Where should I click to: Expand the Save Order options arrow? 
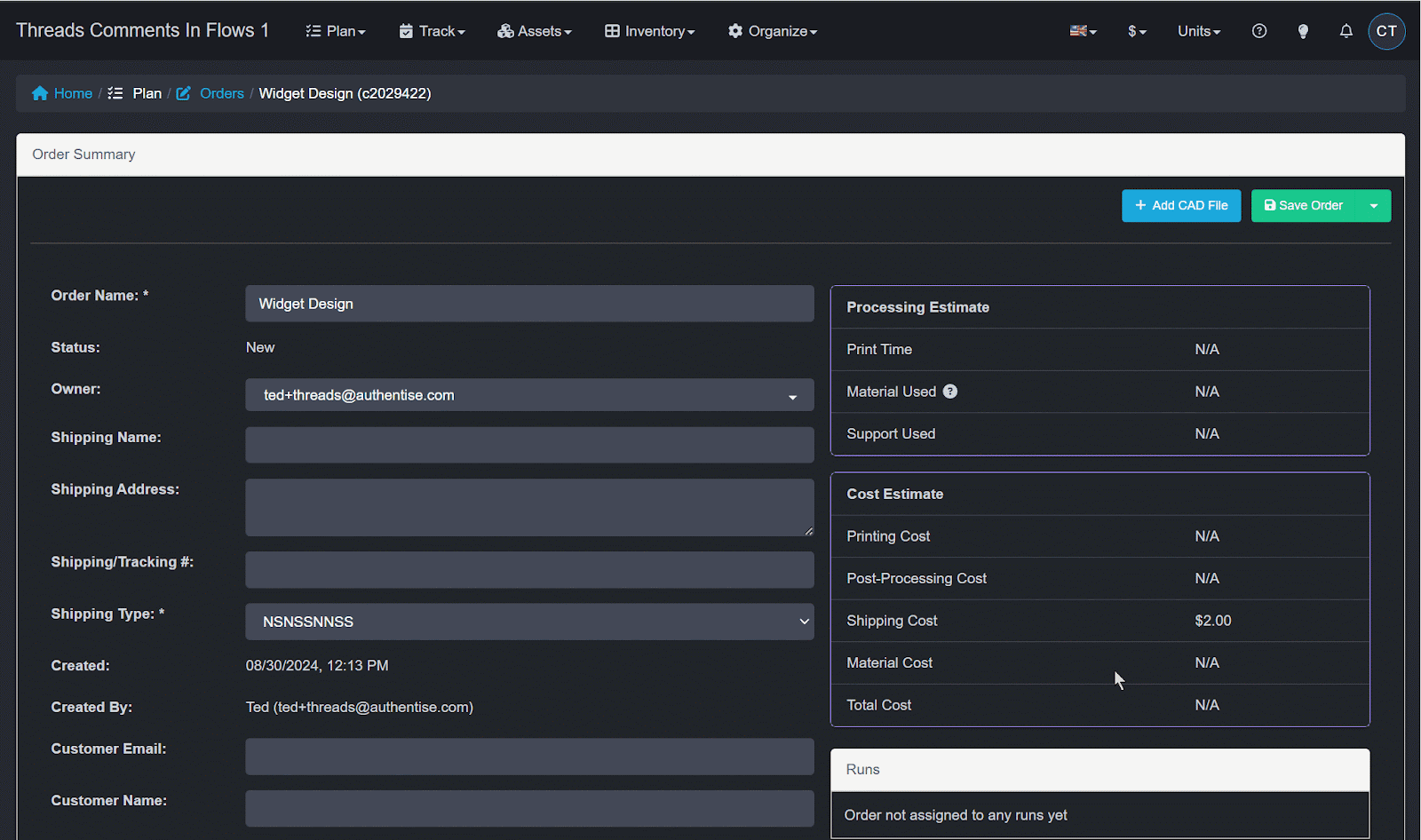click(1374, 206)
